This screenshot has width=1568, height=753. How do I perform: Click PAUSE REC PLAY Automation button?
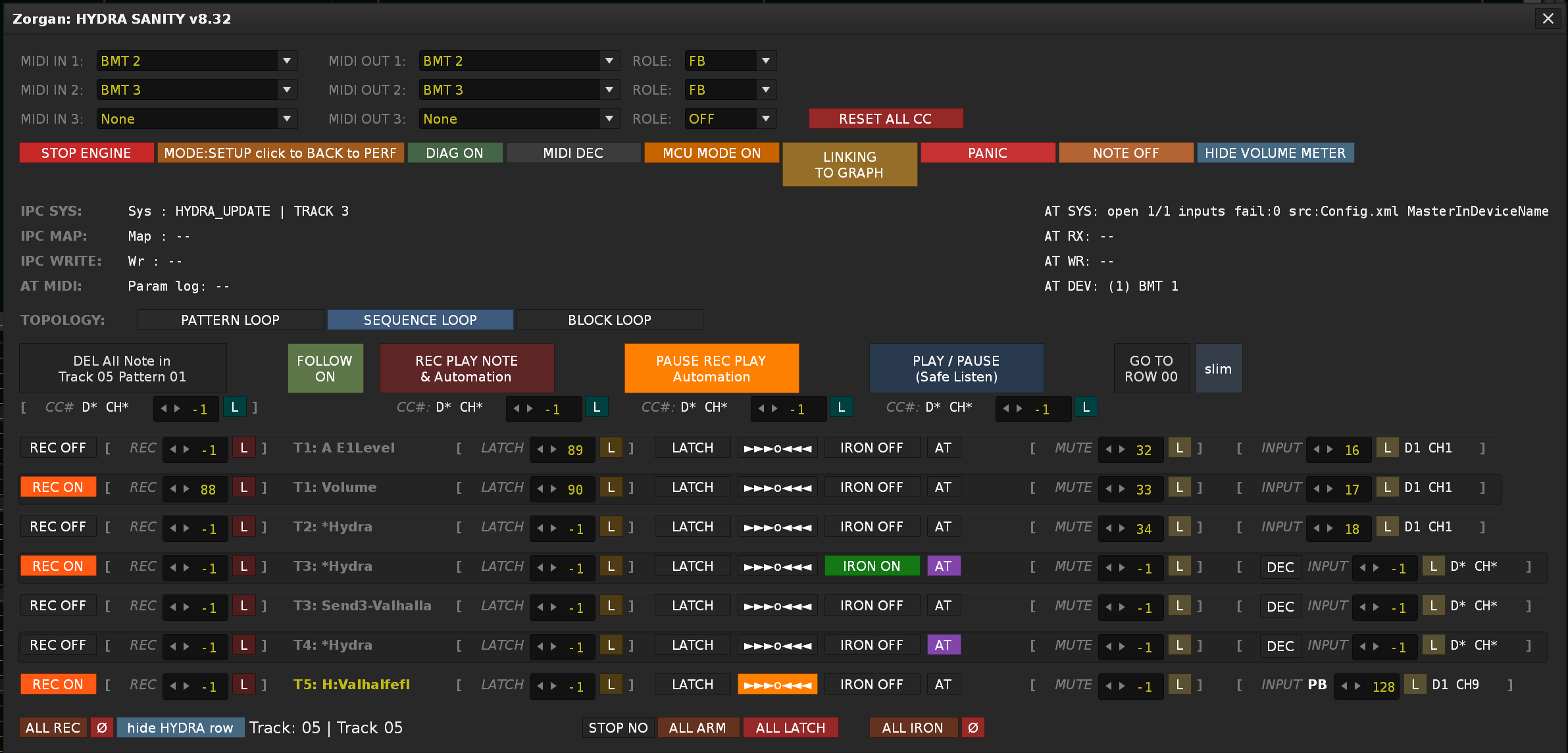click(711, 368)
